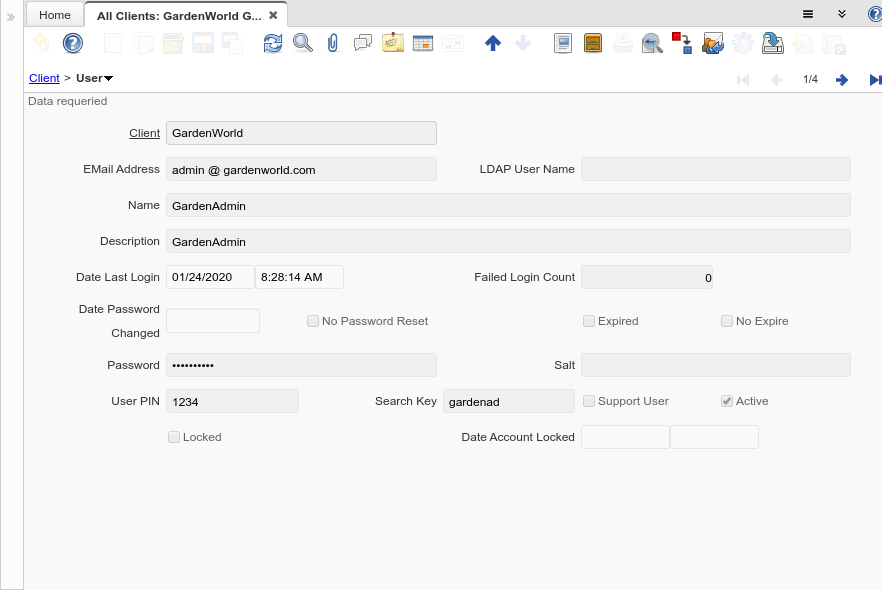Expand the left side panel chevron
Image resolution: width=882 pixels, height=590 pixels.
11,17
